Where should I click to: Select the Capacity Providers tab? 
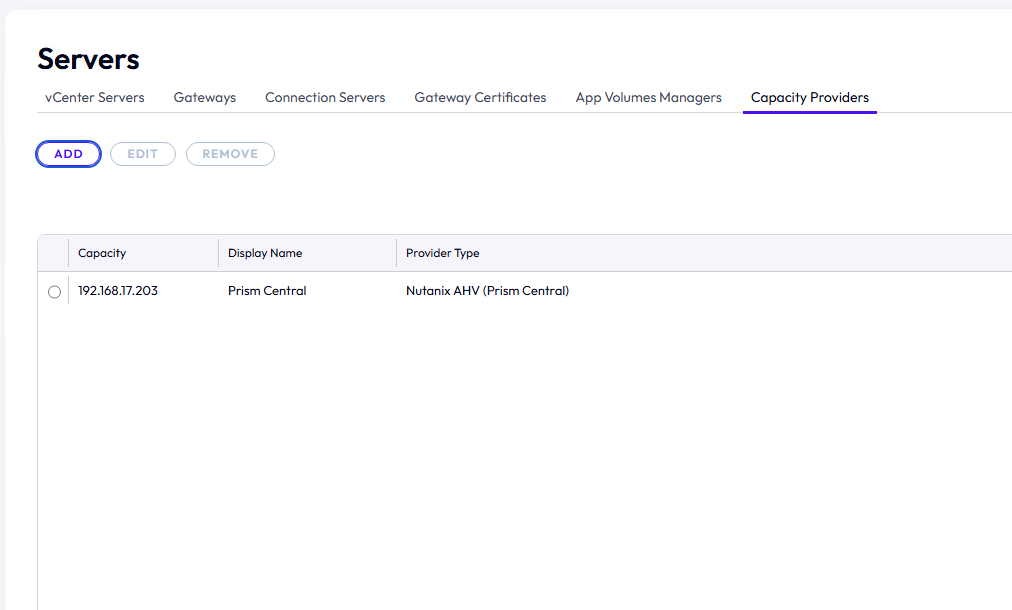click(809, 97)
